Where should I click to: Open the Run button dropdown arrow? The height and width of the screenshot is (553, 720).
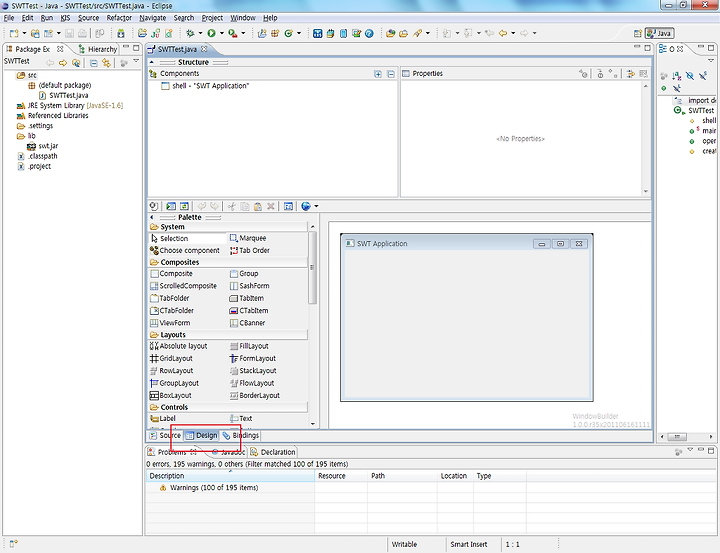(221, 33)
